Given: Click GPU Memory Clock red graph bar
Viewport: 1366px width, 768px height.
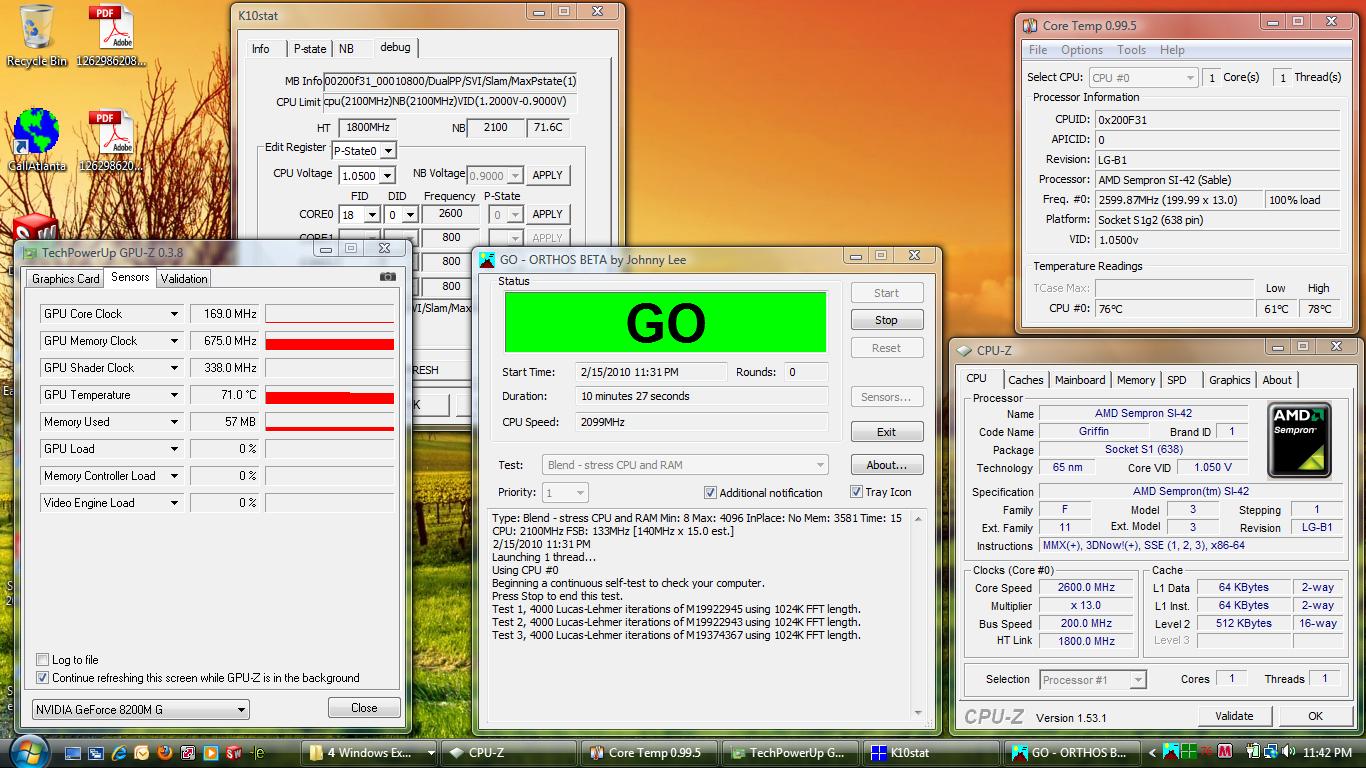Looking at the screenshot, I should pos(329,341).
